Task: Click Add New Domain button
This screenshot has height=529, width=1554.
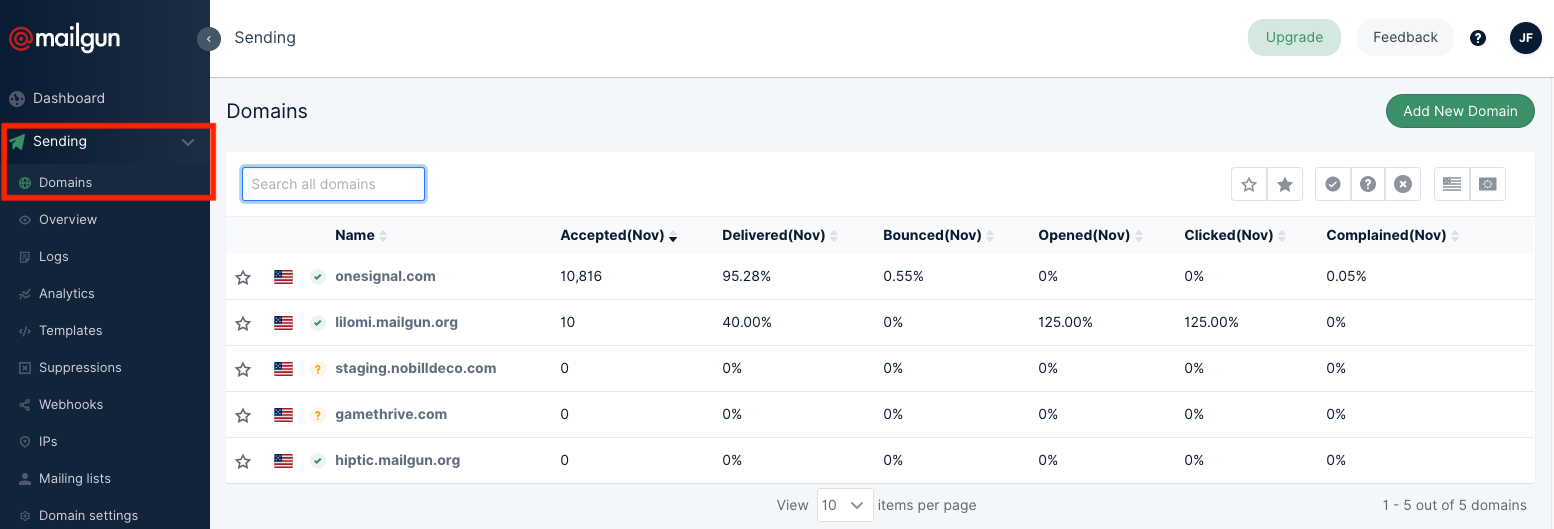Action: (x=1460, y=111)
